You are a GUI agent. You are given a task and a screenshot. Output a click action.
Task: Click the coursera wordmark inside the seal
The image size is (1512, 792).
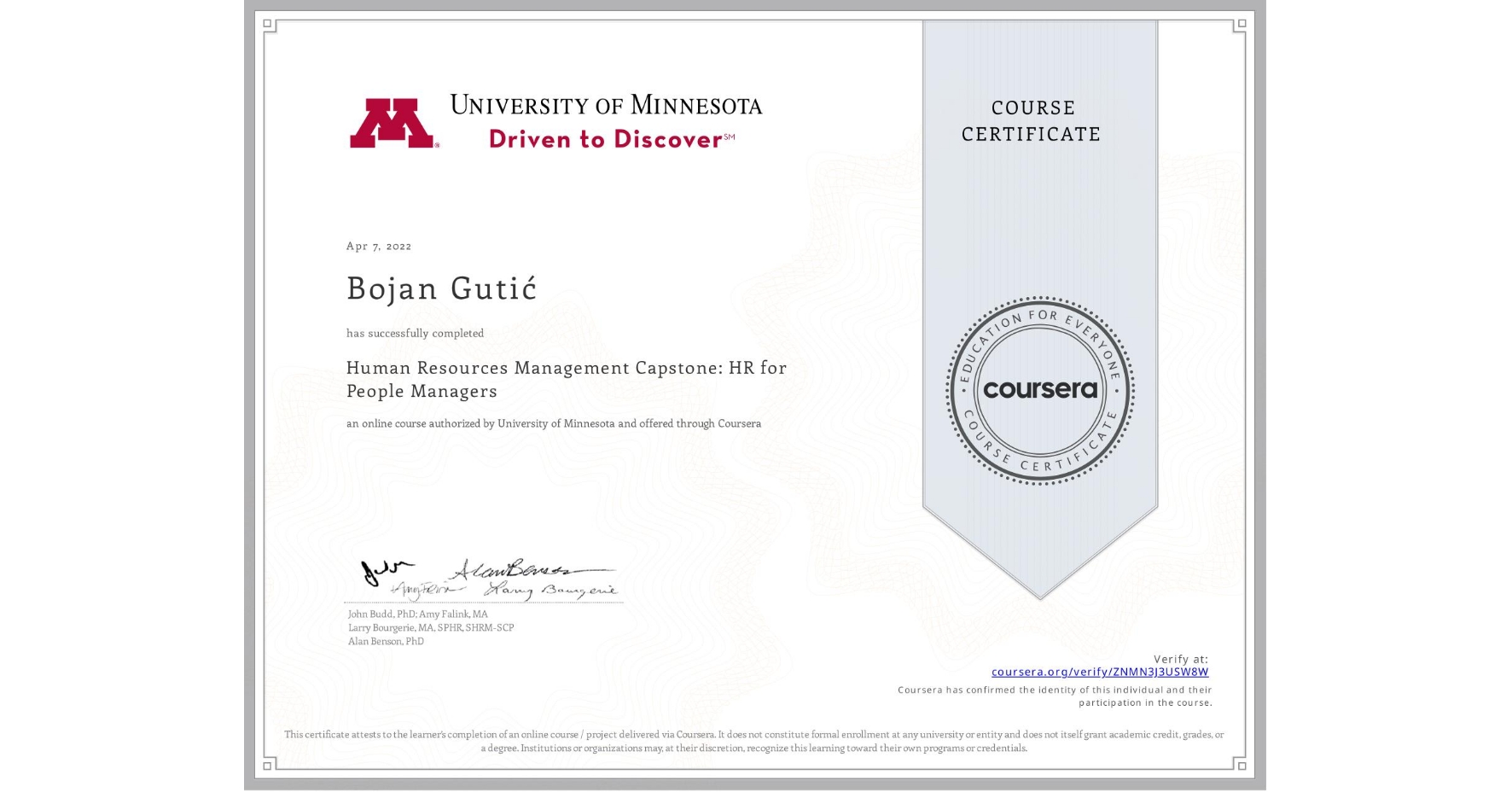coord(1040,391)
